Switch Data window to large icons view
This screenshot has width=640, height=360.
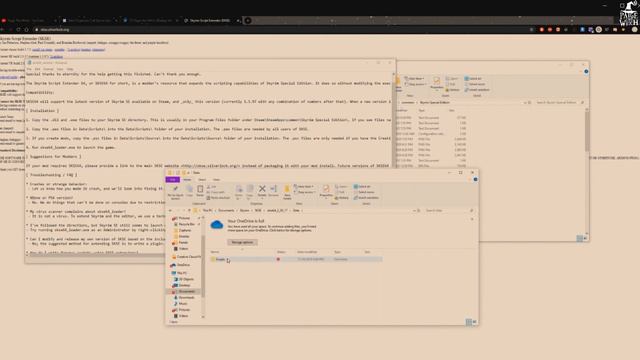[x=475, y=322]
